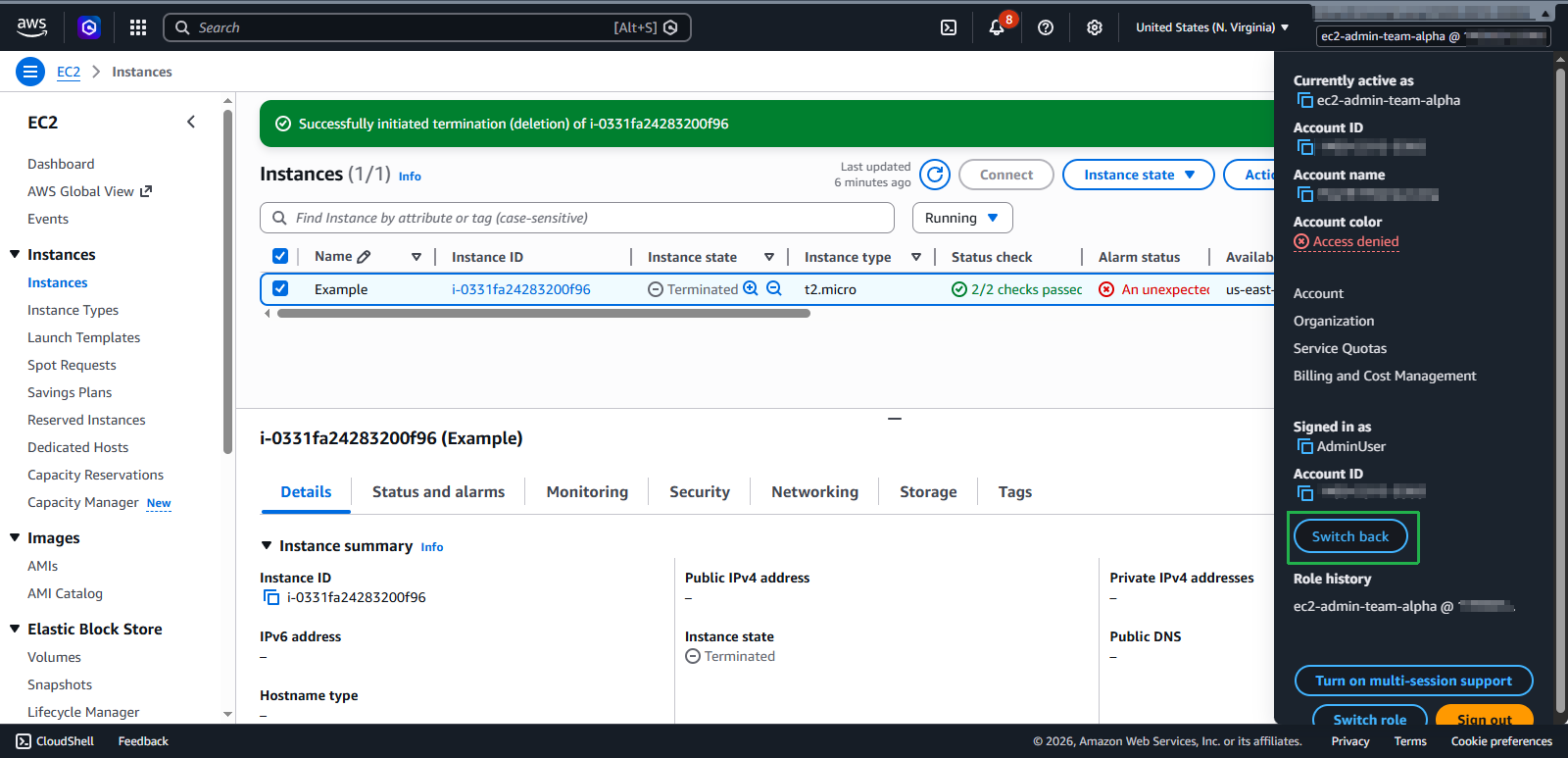Collapse the Instance summary section
The width and height of the screenshot is (1568, 758).
[266, 545]
